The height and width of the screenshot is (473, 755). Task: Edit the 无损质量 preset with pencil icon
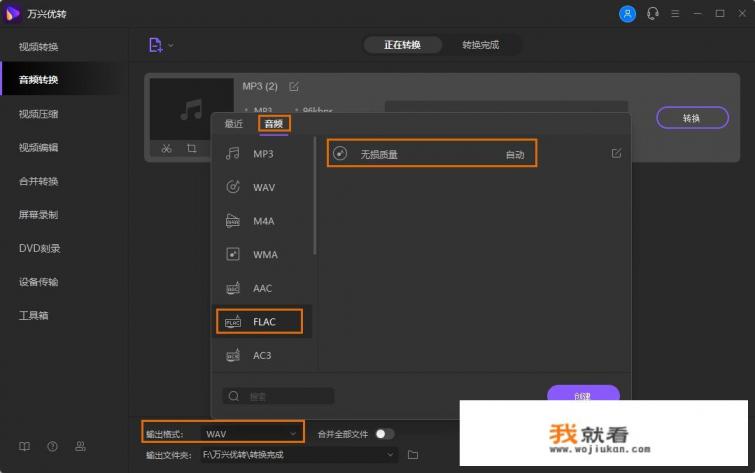pos(616,153)
